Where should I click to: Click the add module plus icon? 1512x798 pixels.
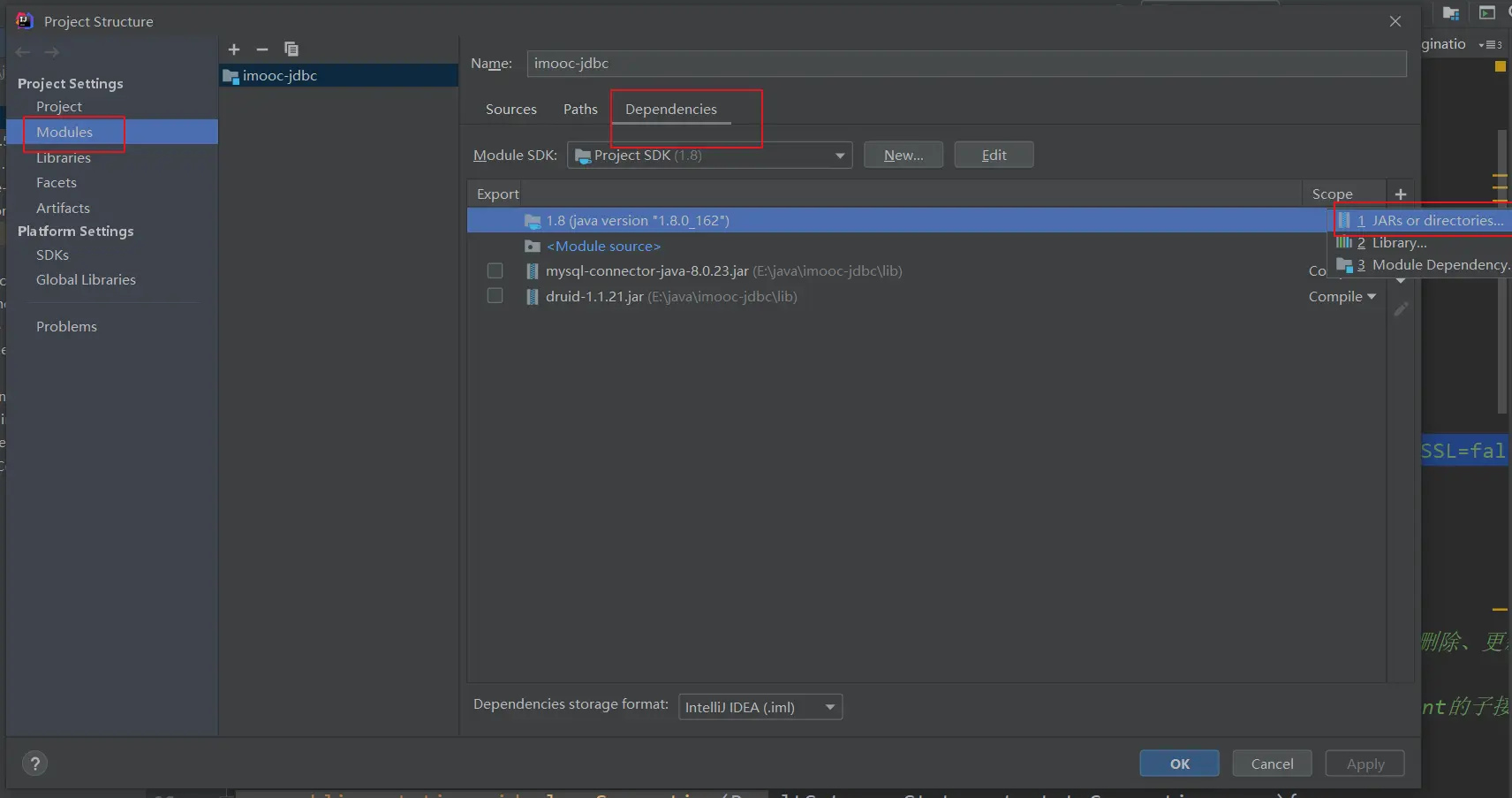(x=234, y=49)
